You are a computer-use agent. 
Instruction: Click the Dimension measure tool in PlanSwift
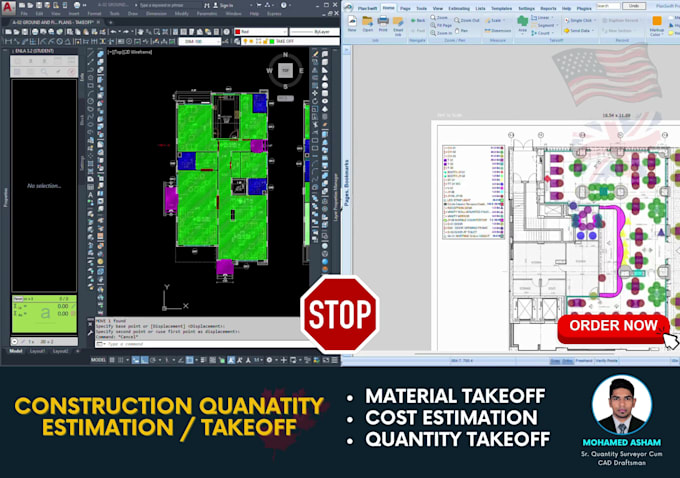coord(498,31)
